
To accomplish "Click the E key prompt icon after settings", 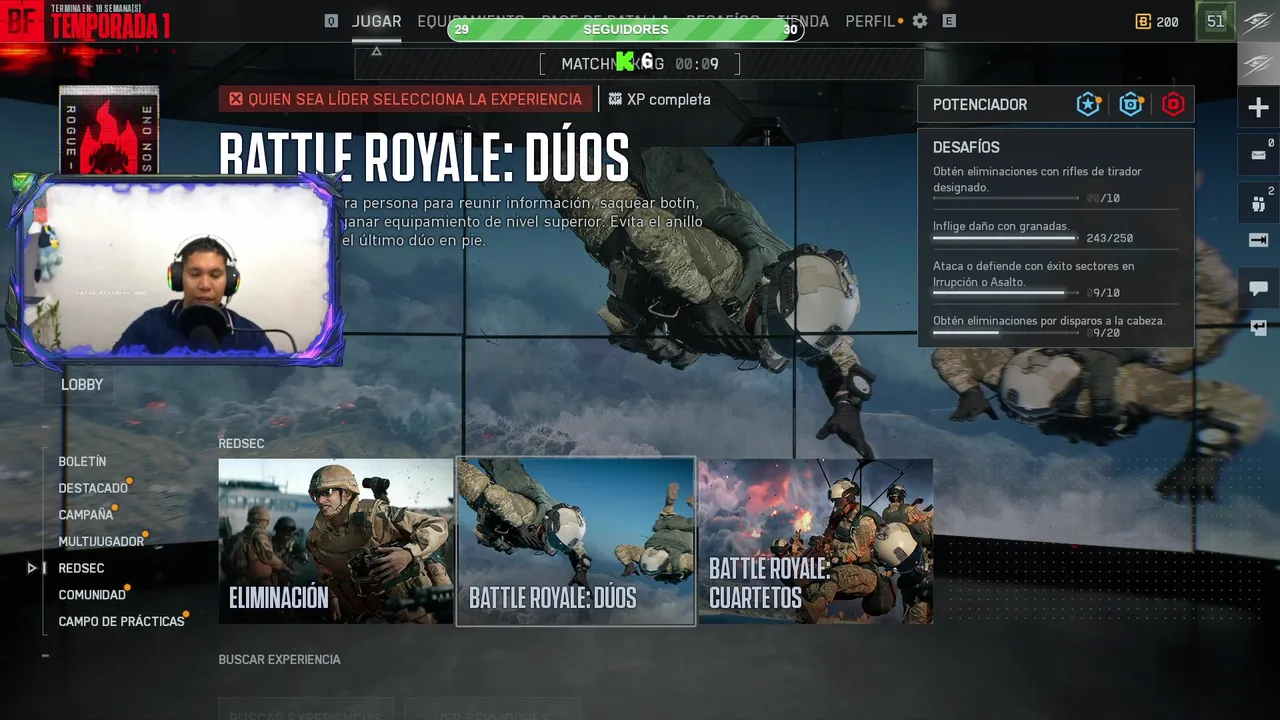I will click(949, 21).
